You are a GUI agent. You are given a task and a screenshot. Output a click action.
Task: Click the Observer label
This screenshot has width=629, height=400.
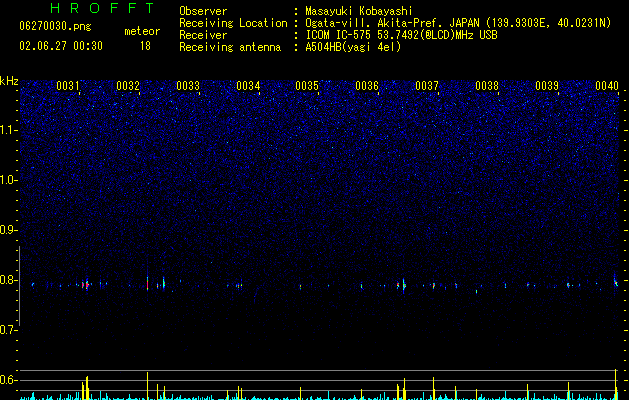(x=203, y=11)
